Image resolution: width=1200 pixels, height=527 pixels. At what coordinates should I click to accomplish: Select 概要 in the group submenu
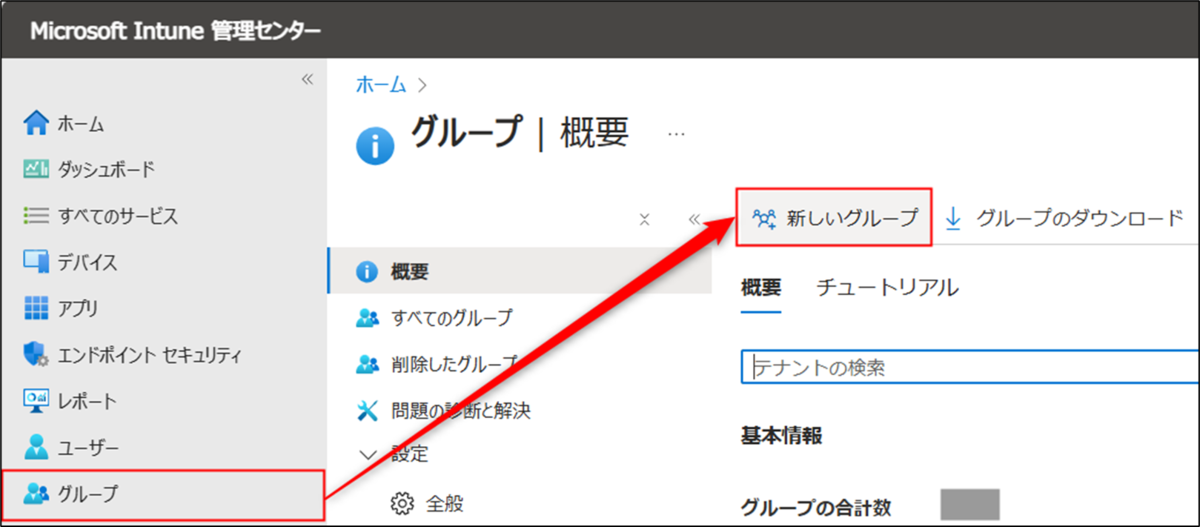pyautogui.click(x=519, y=271)
